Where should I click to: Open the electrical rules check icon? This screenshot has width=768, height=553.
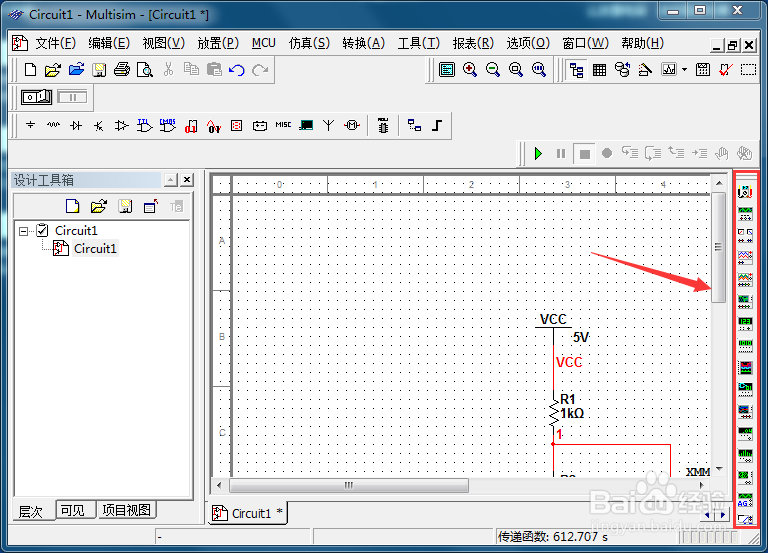coord(725,70)
